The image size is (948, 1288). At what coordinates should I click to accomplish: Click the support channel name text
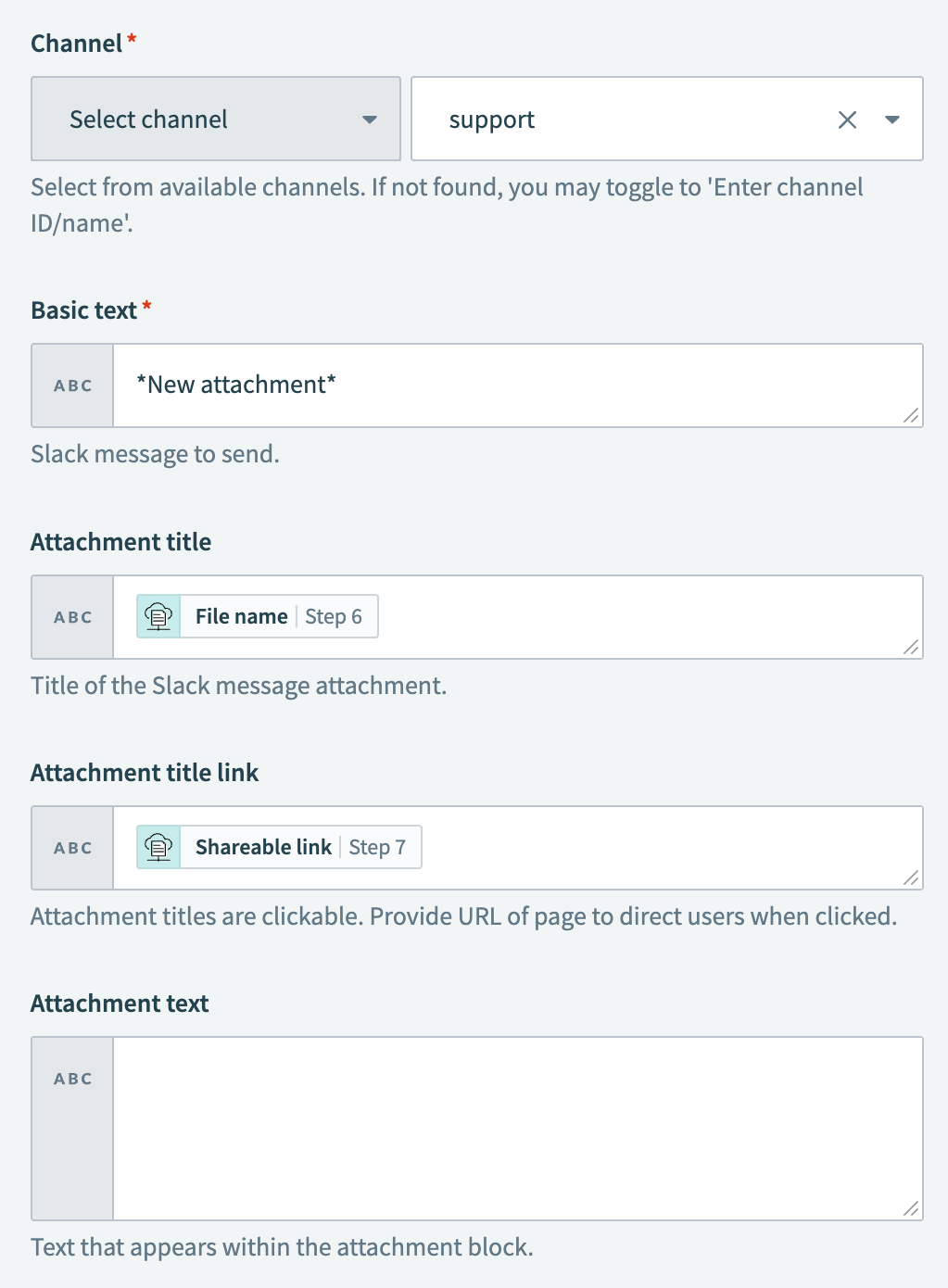[491, 119]
